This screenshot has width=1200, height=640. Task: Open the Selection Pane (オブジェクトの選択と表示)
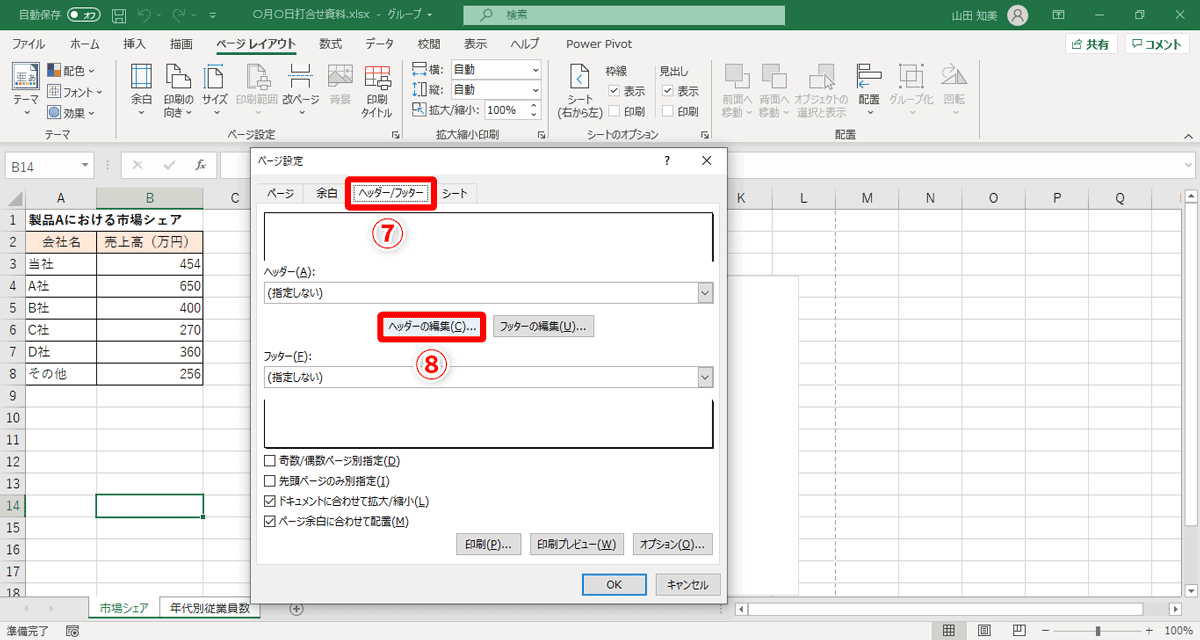tap(822, 90)
